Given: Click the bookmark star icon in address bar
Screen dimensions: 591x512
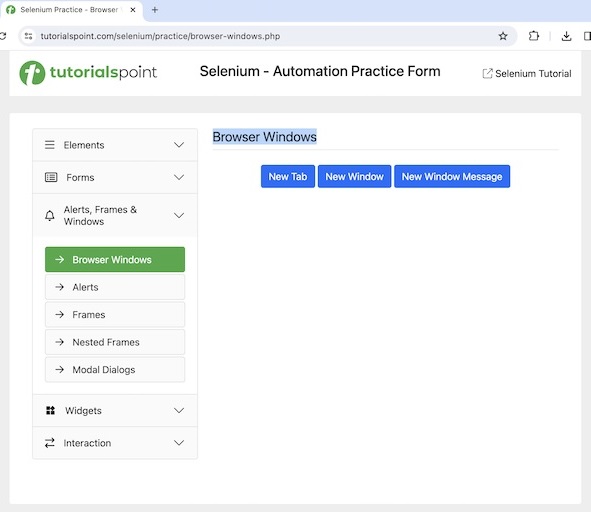Looking at the screenshot, I should 503,36.
